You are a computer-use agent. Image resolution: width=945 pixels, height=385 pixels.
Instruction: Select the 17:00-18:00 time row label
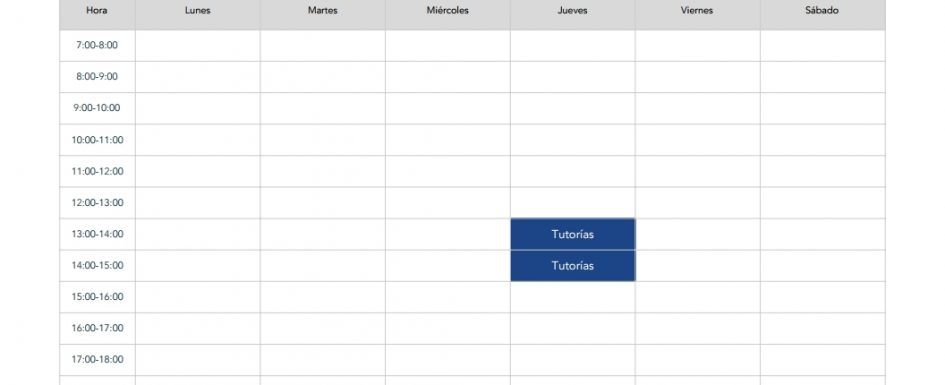click(97, 359)
